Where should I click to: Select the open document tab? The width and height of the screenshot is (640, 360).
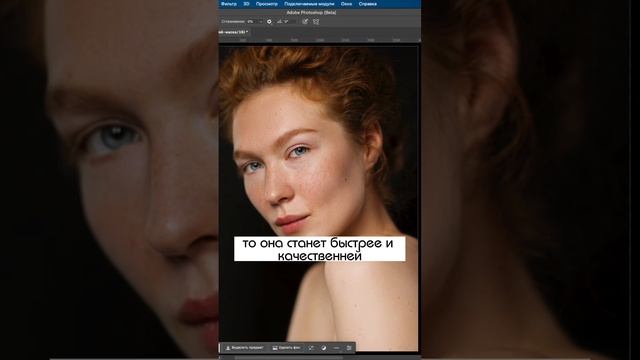coord(233,32)
